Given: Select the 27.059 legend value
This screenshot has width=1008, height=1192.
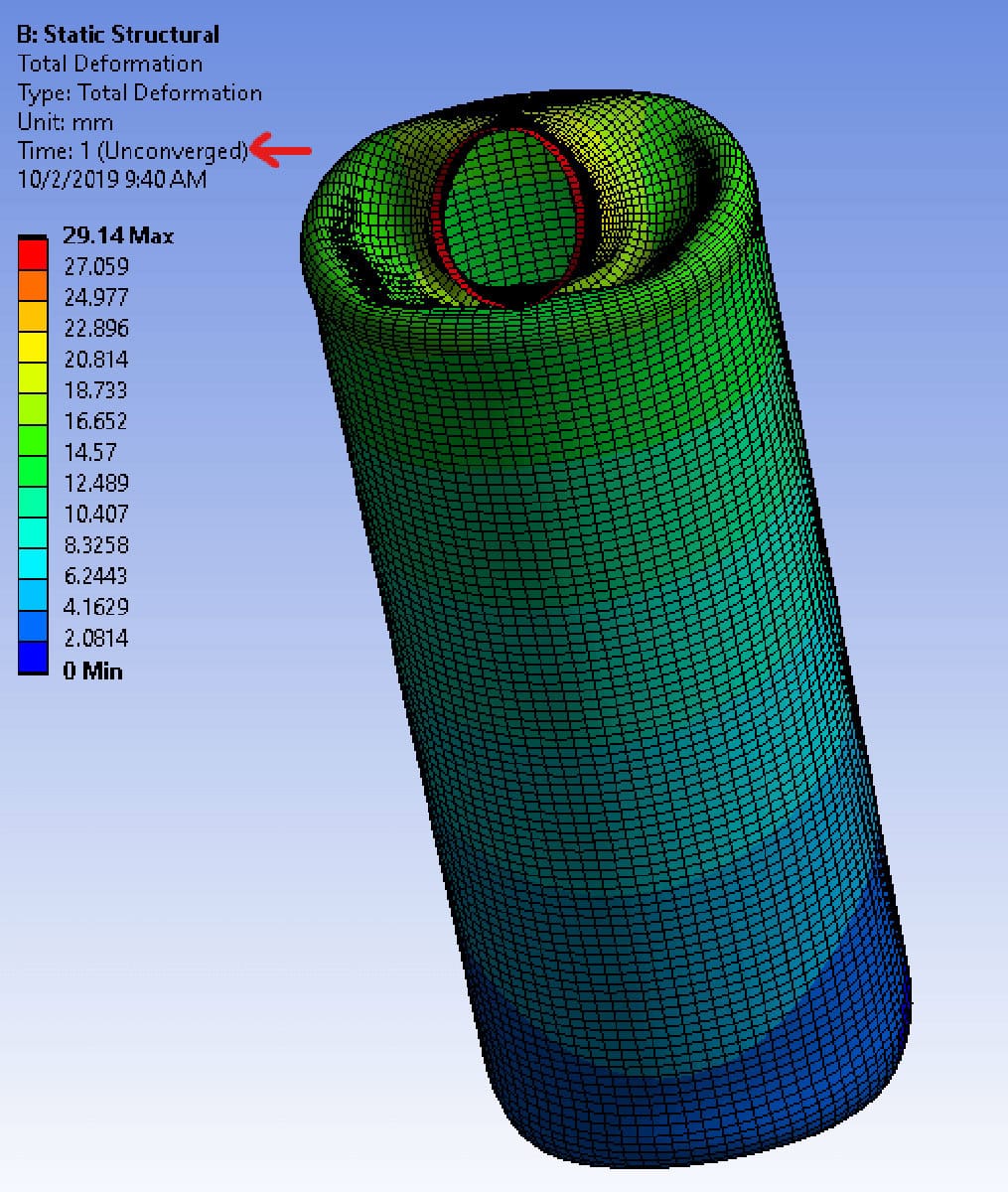Looking at the screenshot, I should coord(95,266).
